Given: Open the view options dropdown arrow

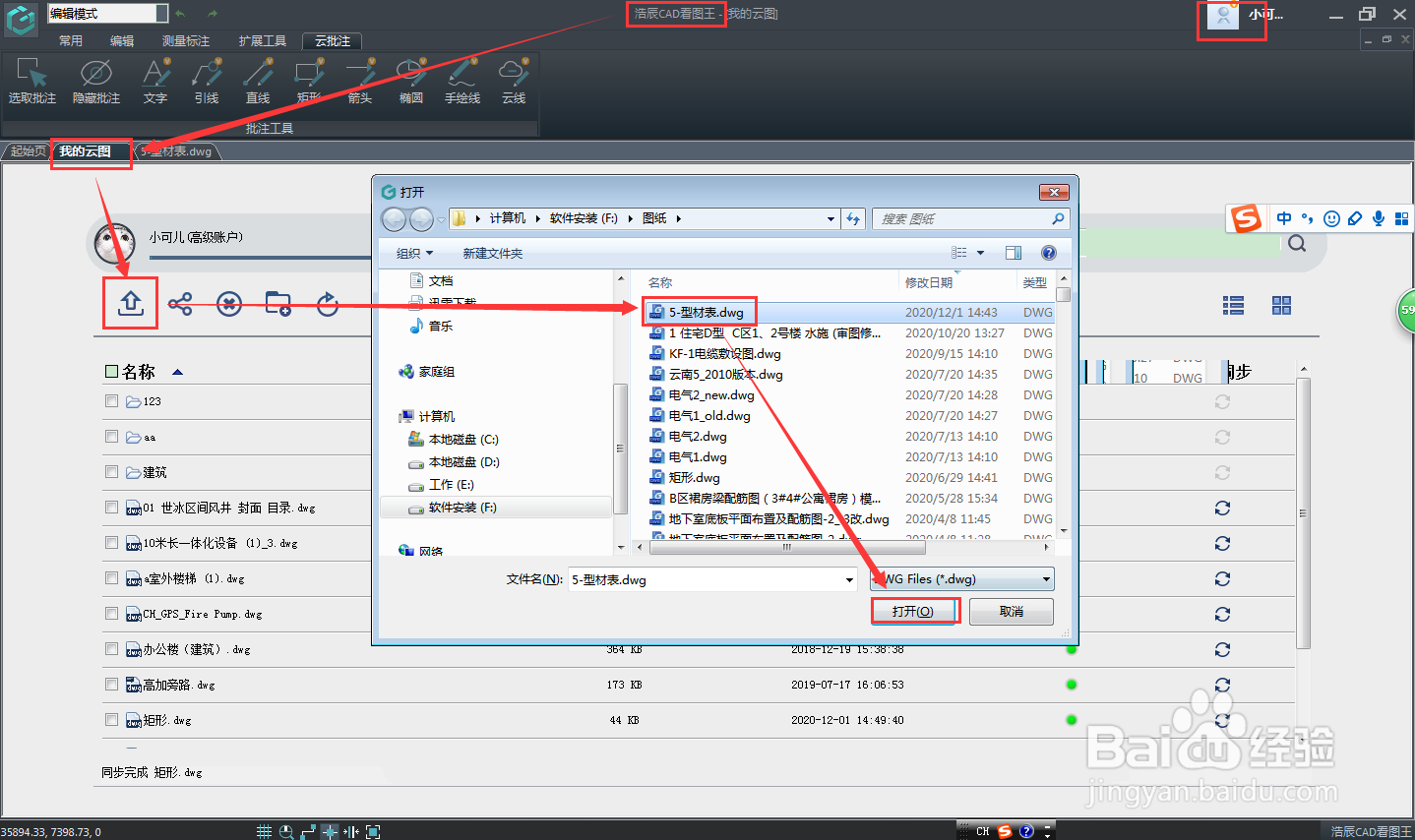Looking at the screenshot, I should (x=980, y=253).
